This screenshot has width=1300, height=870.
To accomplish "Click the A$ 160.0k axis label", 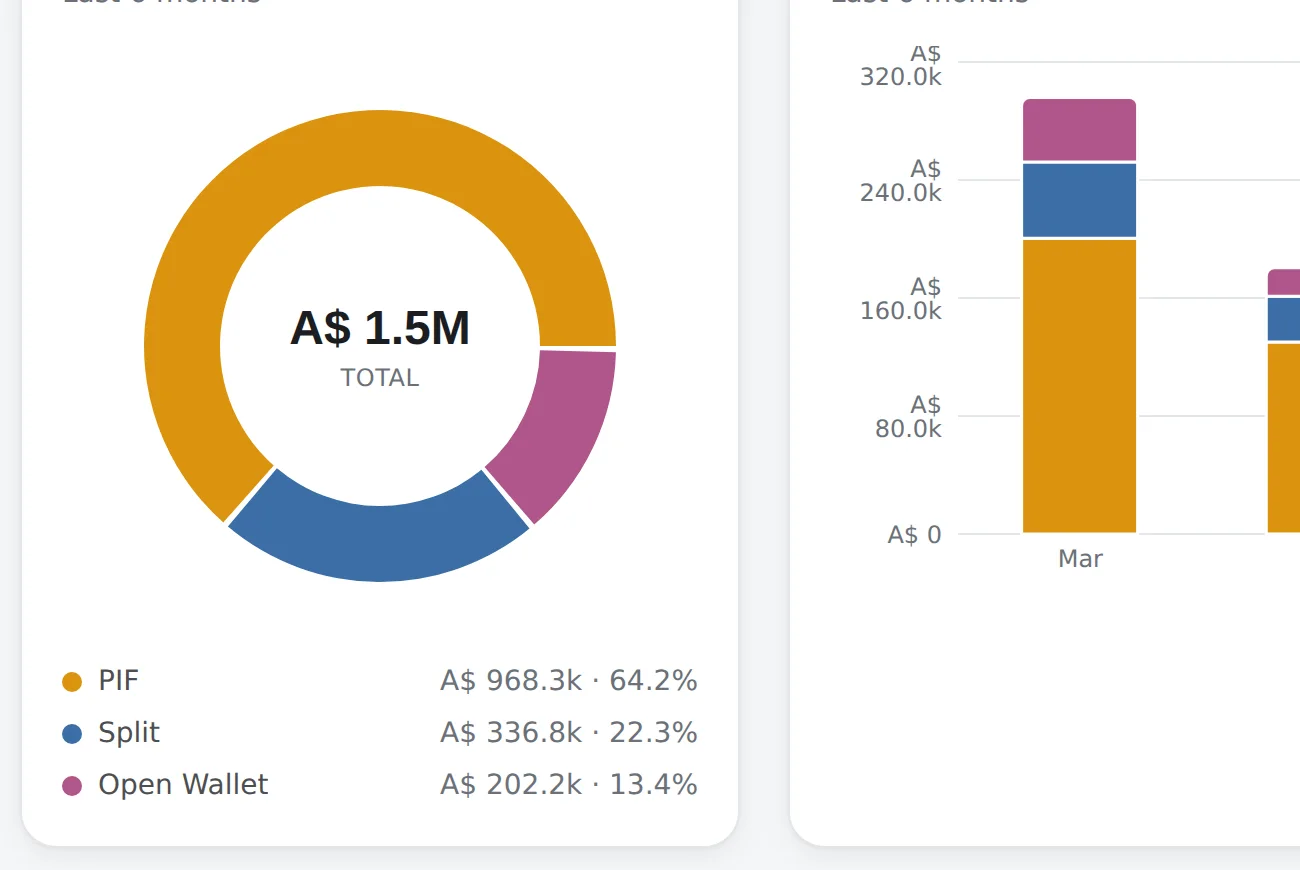I will [x=901, y=299].
